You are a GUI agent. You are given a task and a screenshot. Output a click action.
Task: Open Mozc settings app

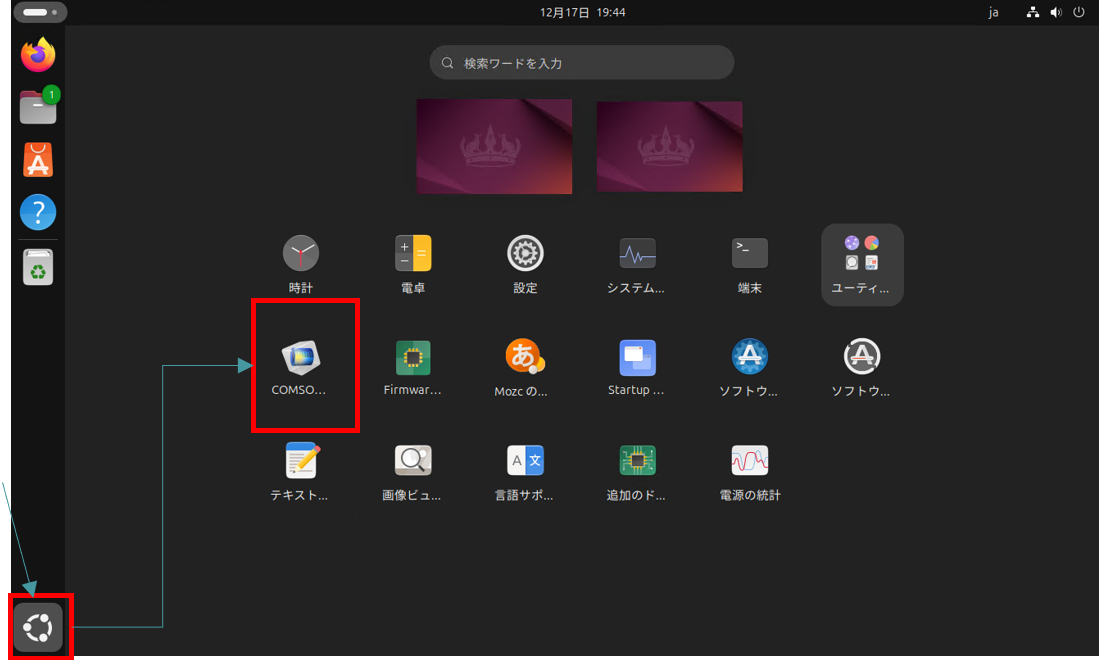coord(525,357)
